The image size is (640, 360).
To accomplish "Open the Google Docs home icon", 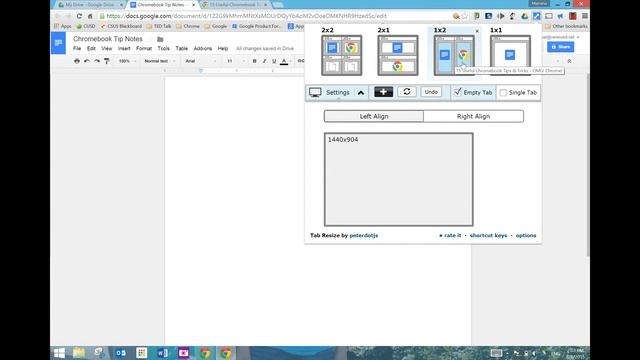I will [x=58, y=43].
